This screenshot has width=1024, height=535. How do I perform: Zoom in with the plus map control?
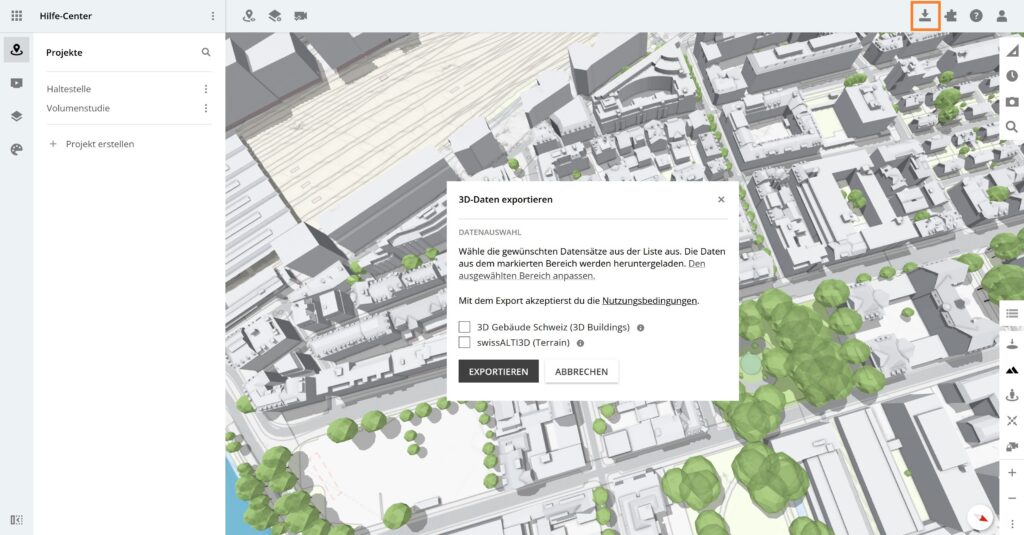1012,473
